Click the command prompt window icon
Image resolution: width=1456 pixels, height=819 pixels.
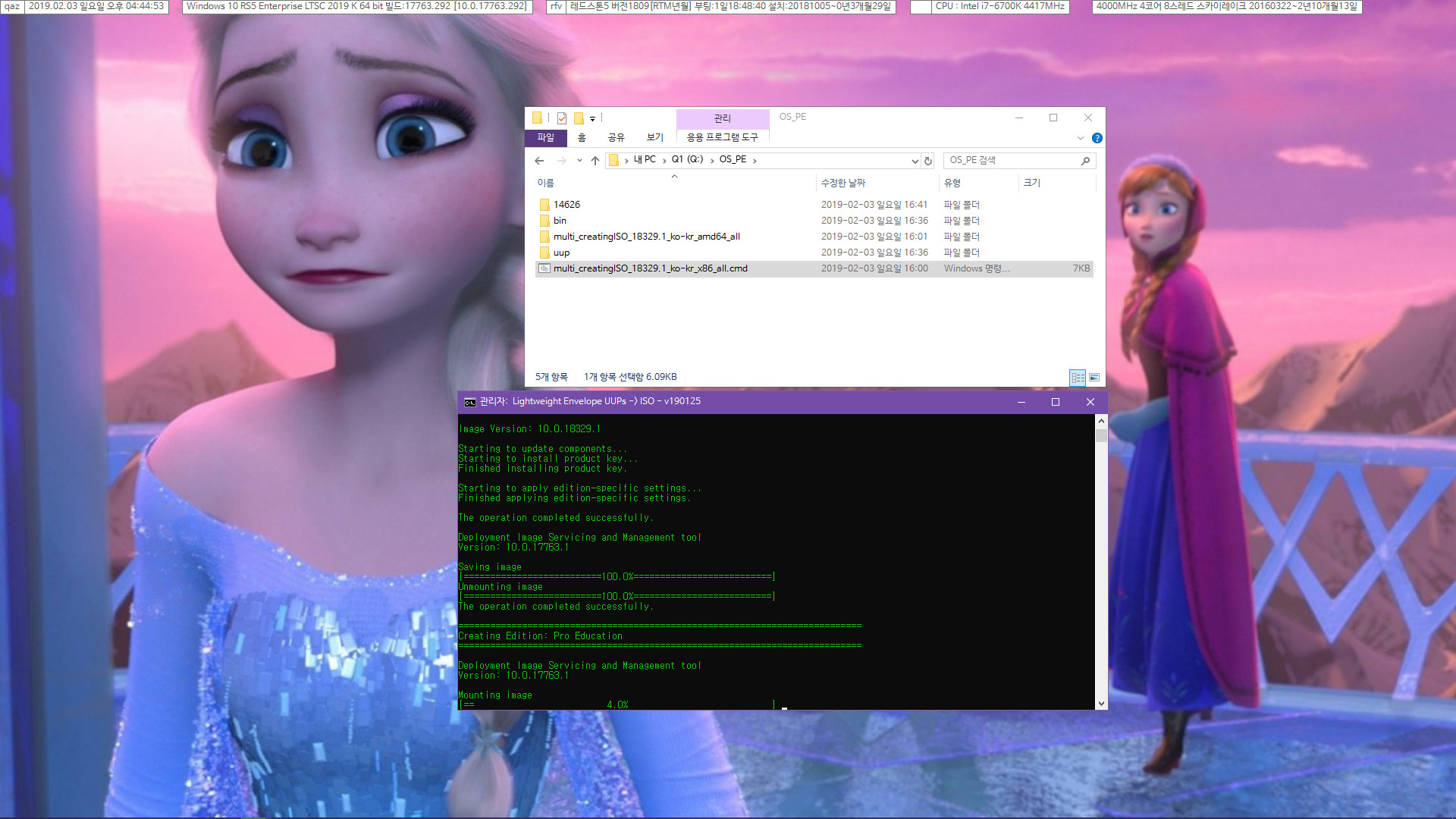pos(470,402)
